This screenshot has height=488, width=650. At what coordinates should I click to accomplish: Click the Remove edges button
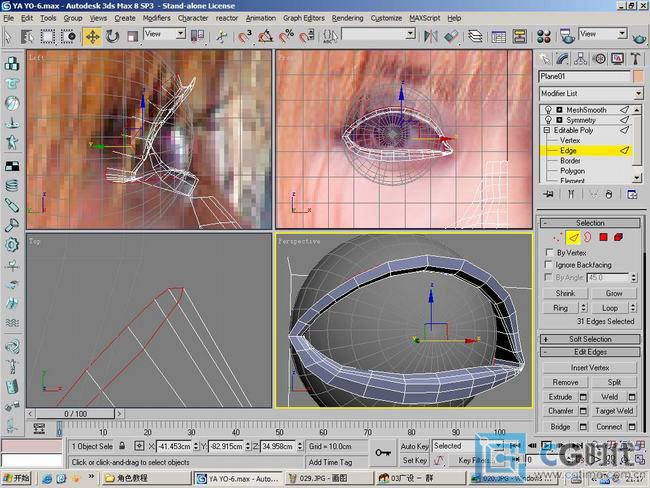[565, 382]
